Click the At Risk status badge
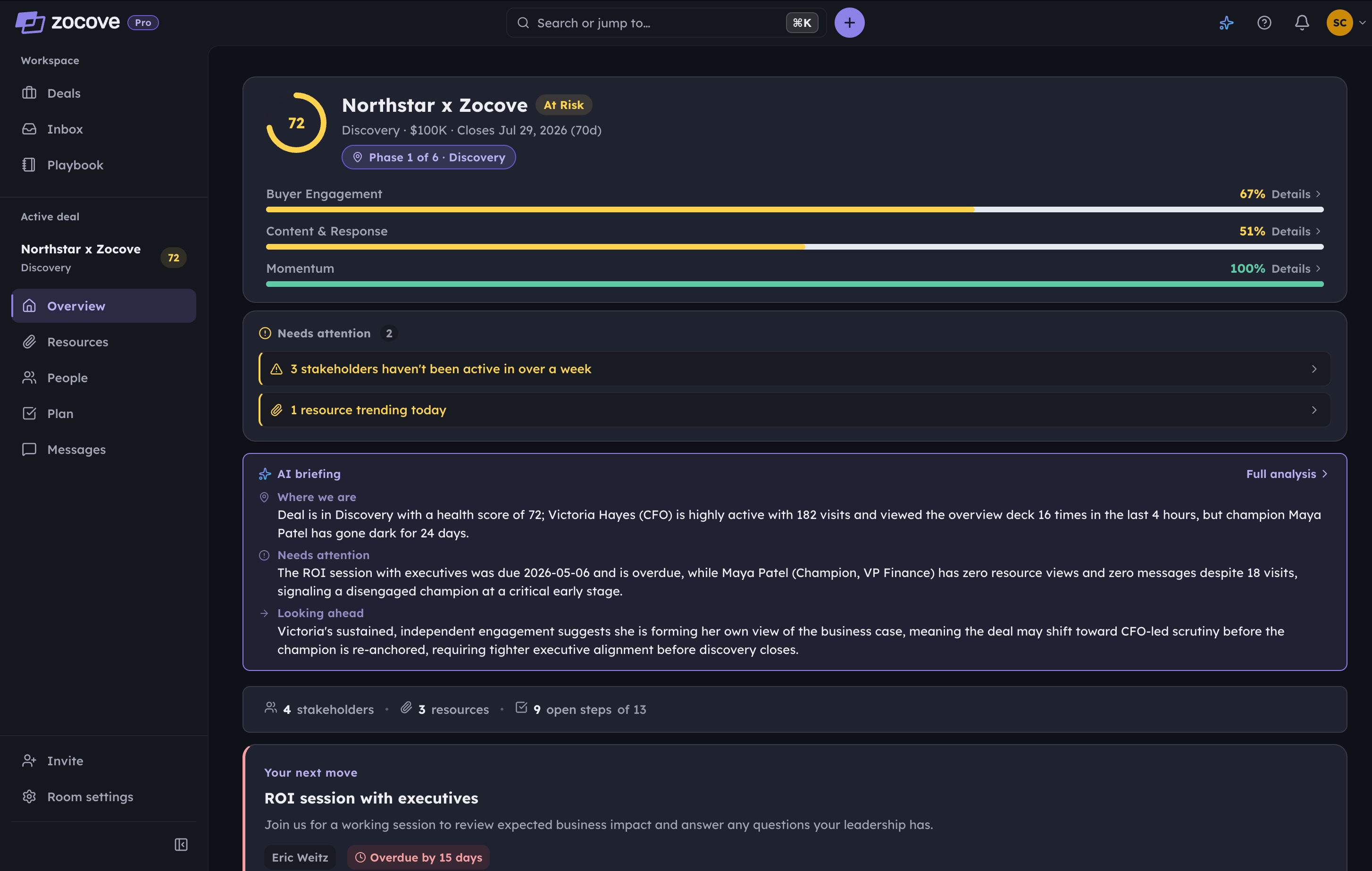The height and width of the screenshot is (871, 1372). point(563,105)
